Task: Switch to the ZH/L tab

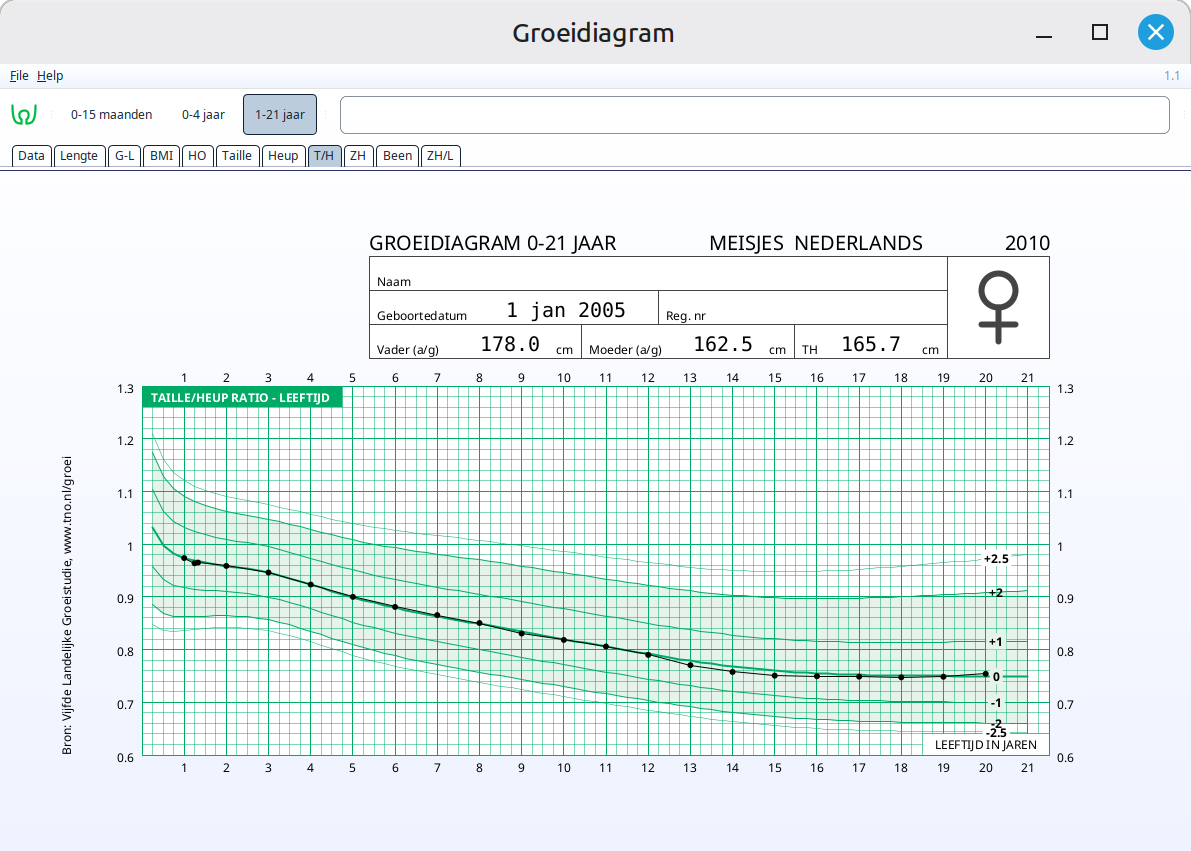Action: click(440, 156)
